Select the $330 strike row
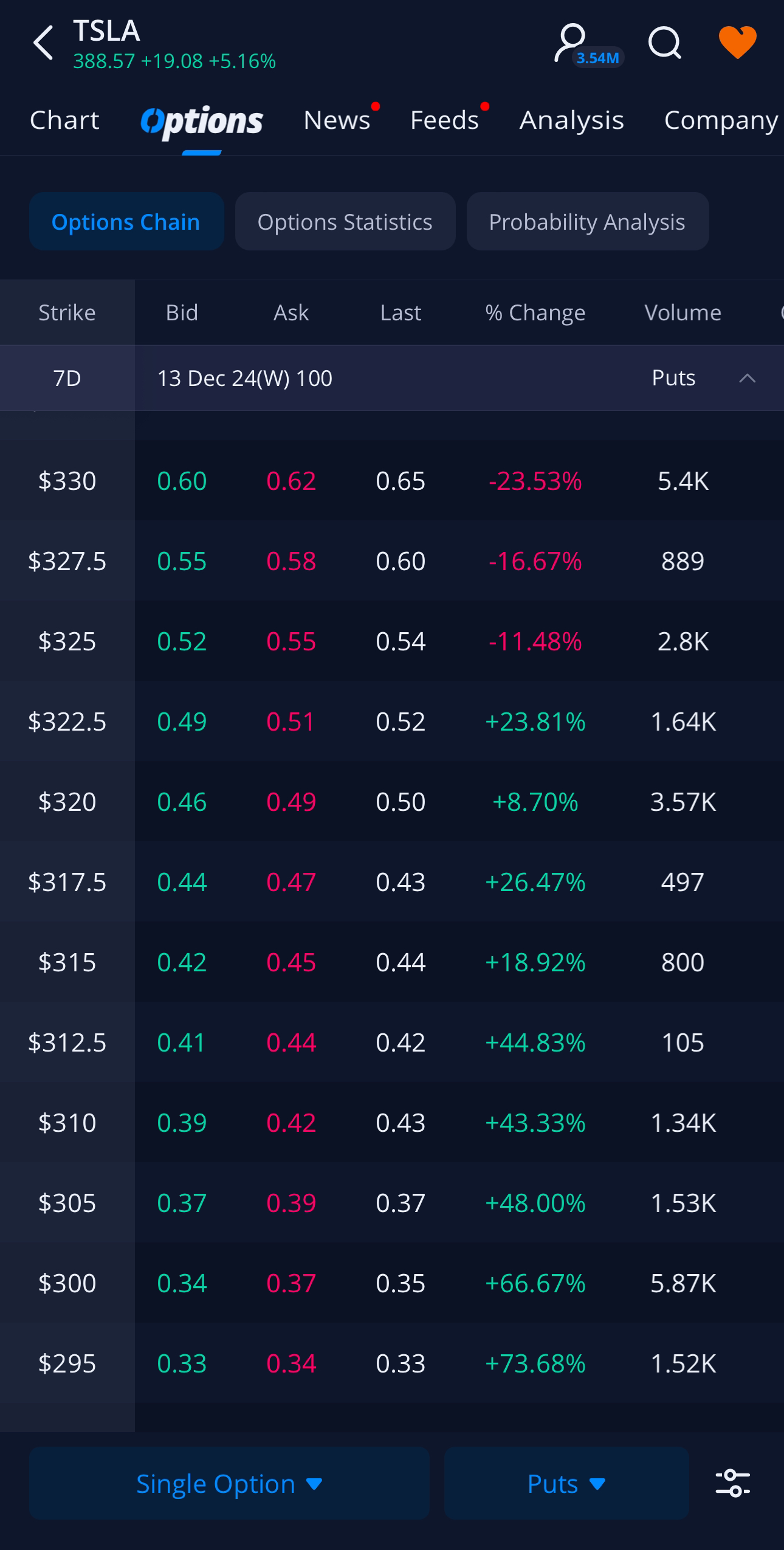The image size is (784, 1550). pos(67,481)
